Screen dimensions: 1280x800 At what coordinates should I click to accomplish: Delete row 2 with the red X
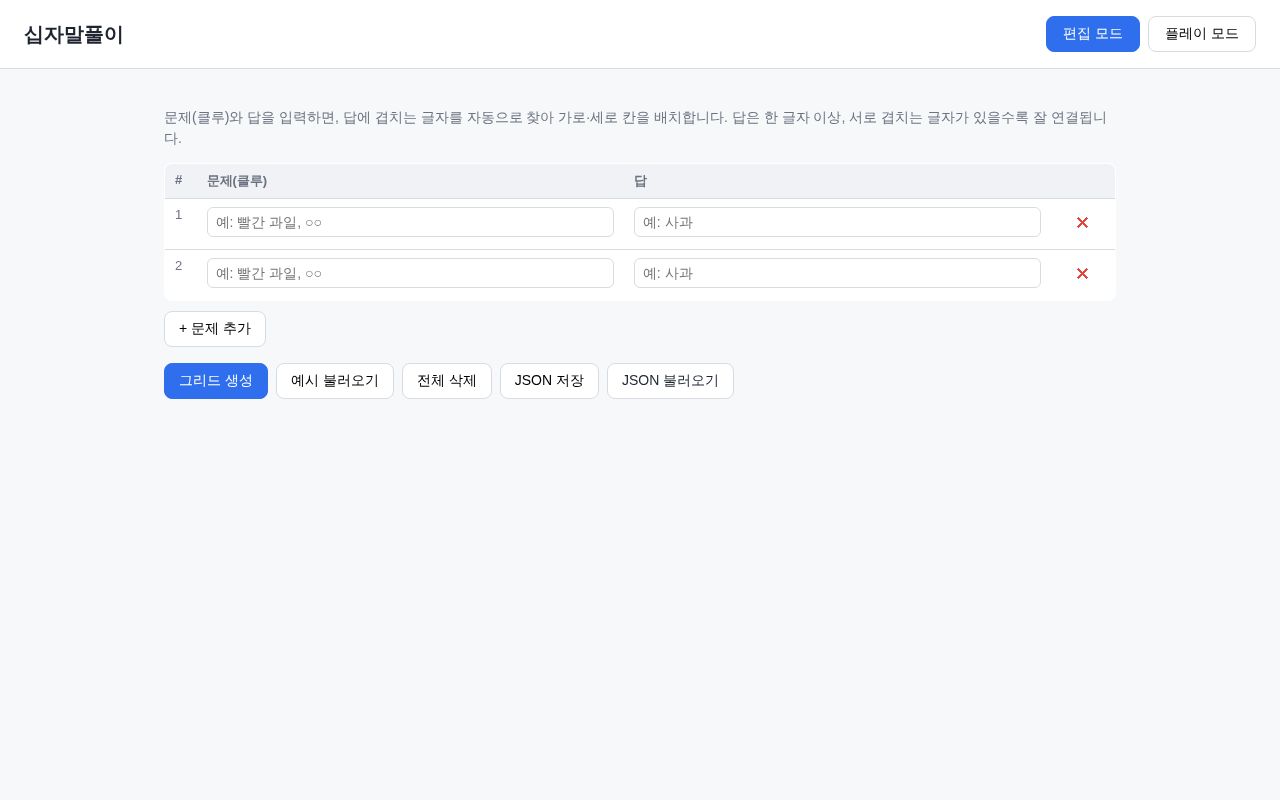tap(1082, 274)
